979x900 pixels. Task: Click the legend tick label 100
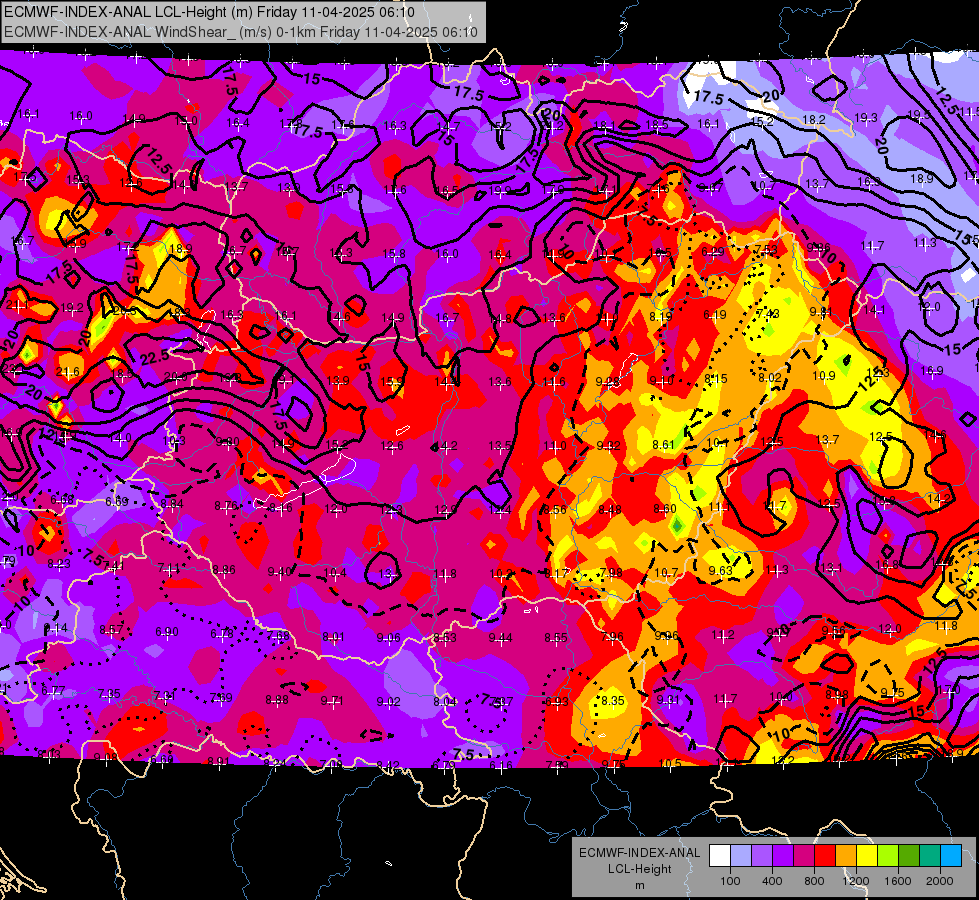pyautogui.click(x=730, y=881)
